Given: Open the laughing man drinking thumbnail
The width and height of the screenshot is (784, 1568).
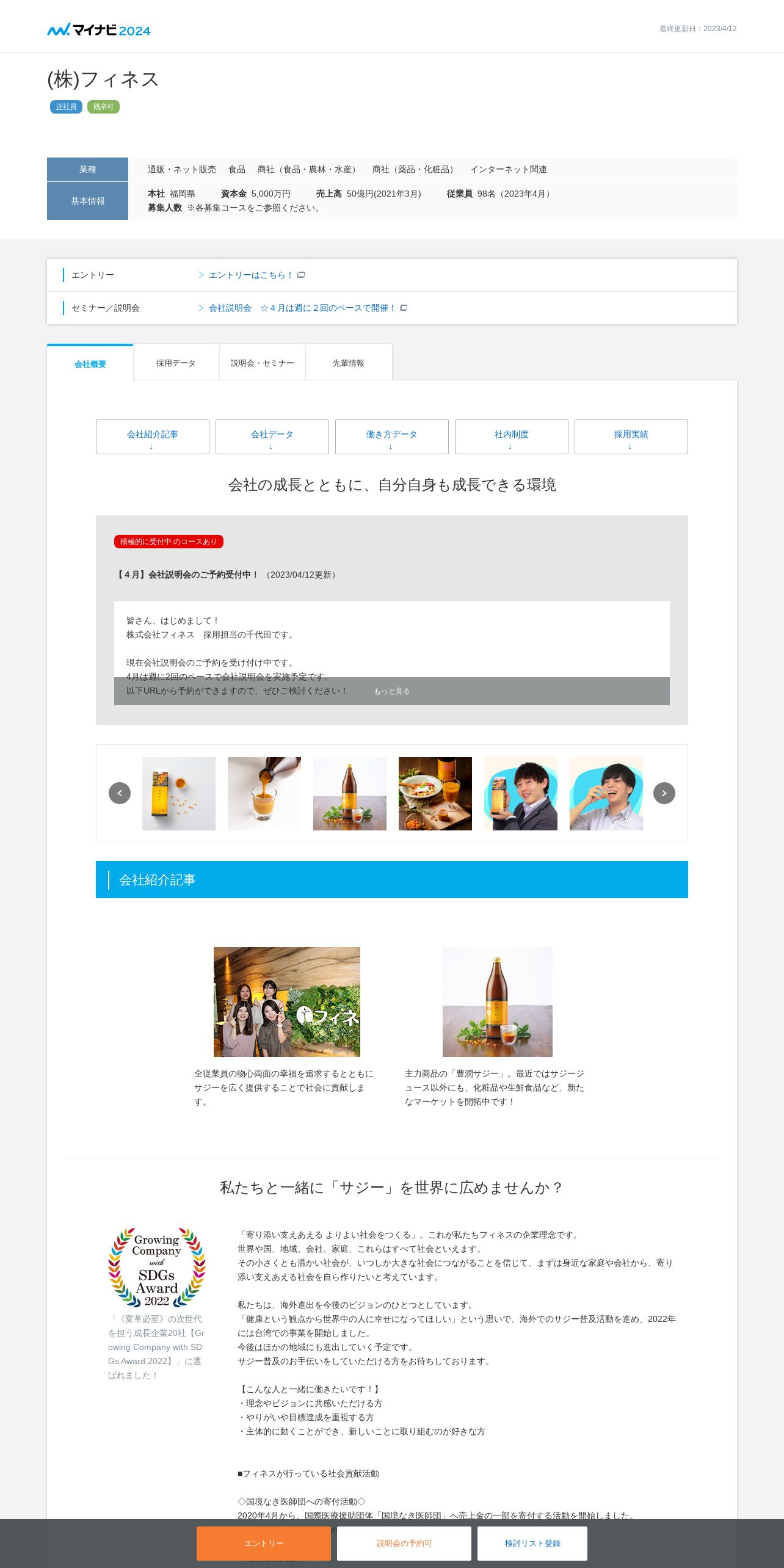Looking at the screenshot, I should pyautogui.click(x=606, y=794).
